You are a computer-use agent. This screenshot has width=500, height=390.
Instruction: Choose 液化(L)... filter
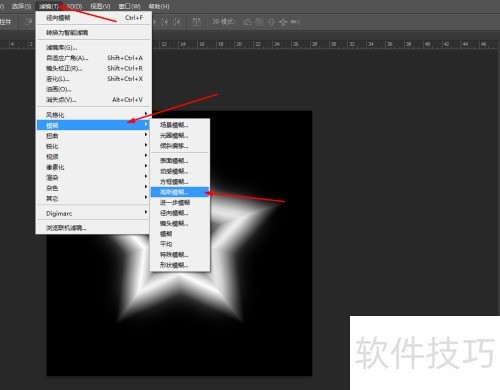pos(94,79)
